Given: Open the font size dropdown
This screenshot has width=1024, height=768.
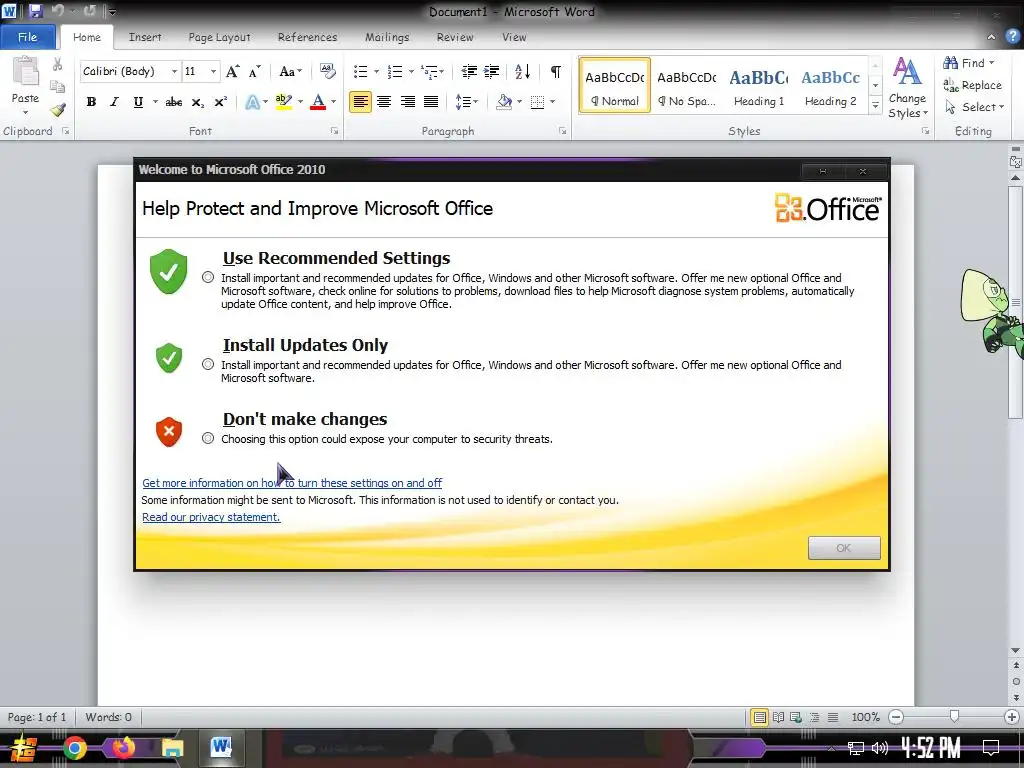Looking at the screenshot, I should pyautogui.click(x=214, y=71).
